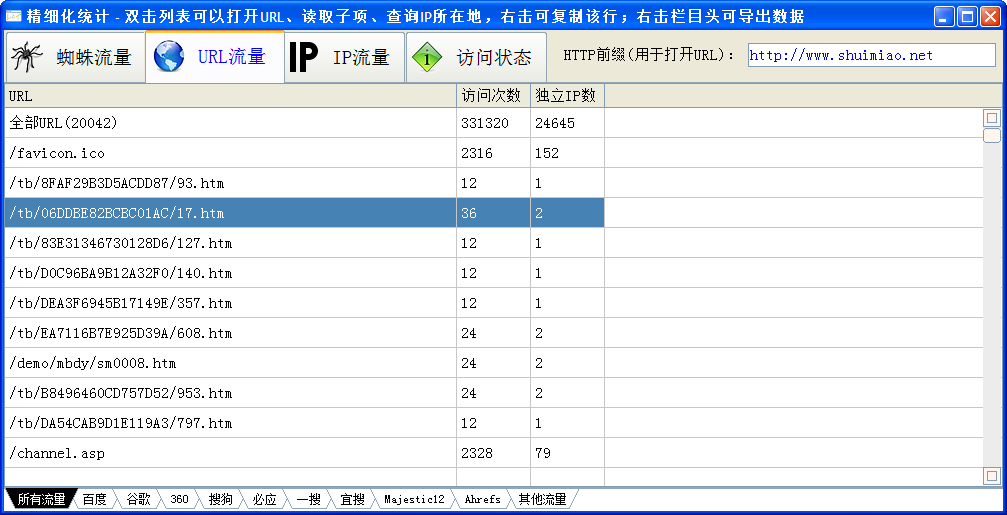Click unique IP value 79
1007x515 pixels.
(567, 453)
